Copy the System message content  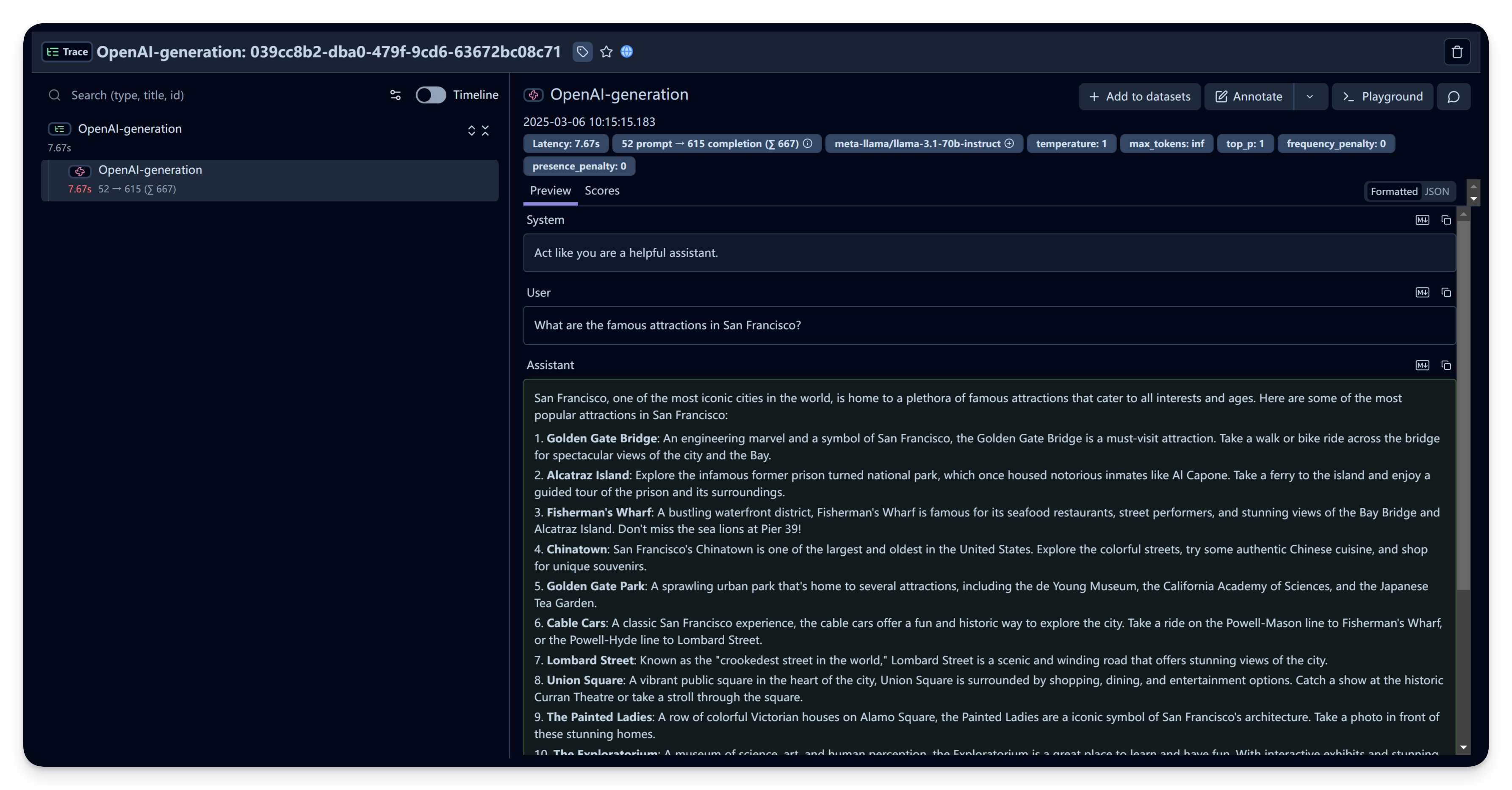1446,220
